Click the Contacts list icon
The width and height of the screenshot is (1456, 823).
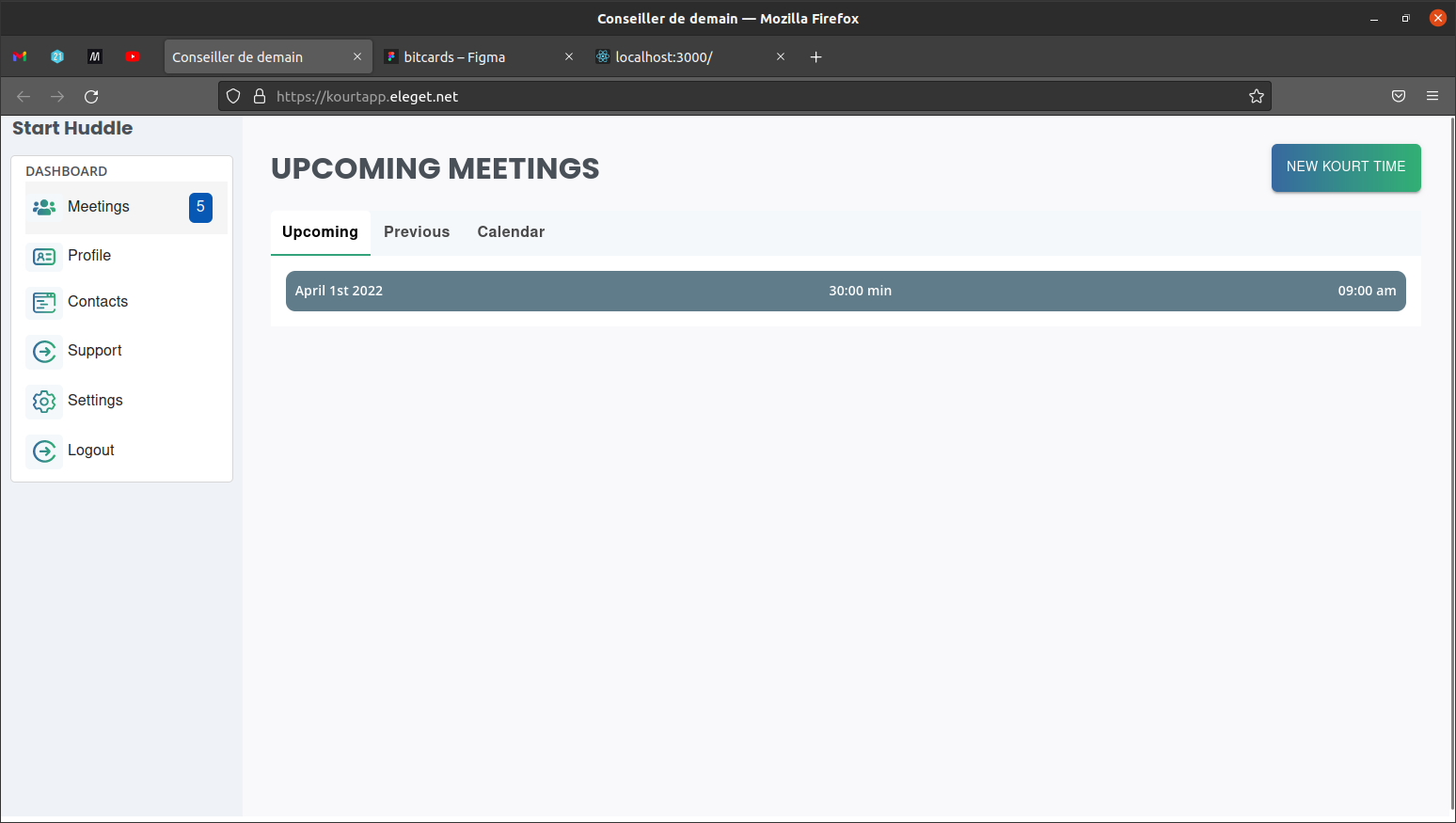click(x=44, y=302)
